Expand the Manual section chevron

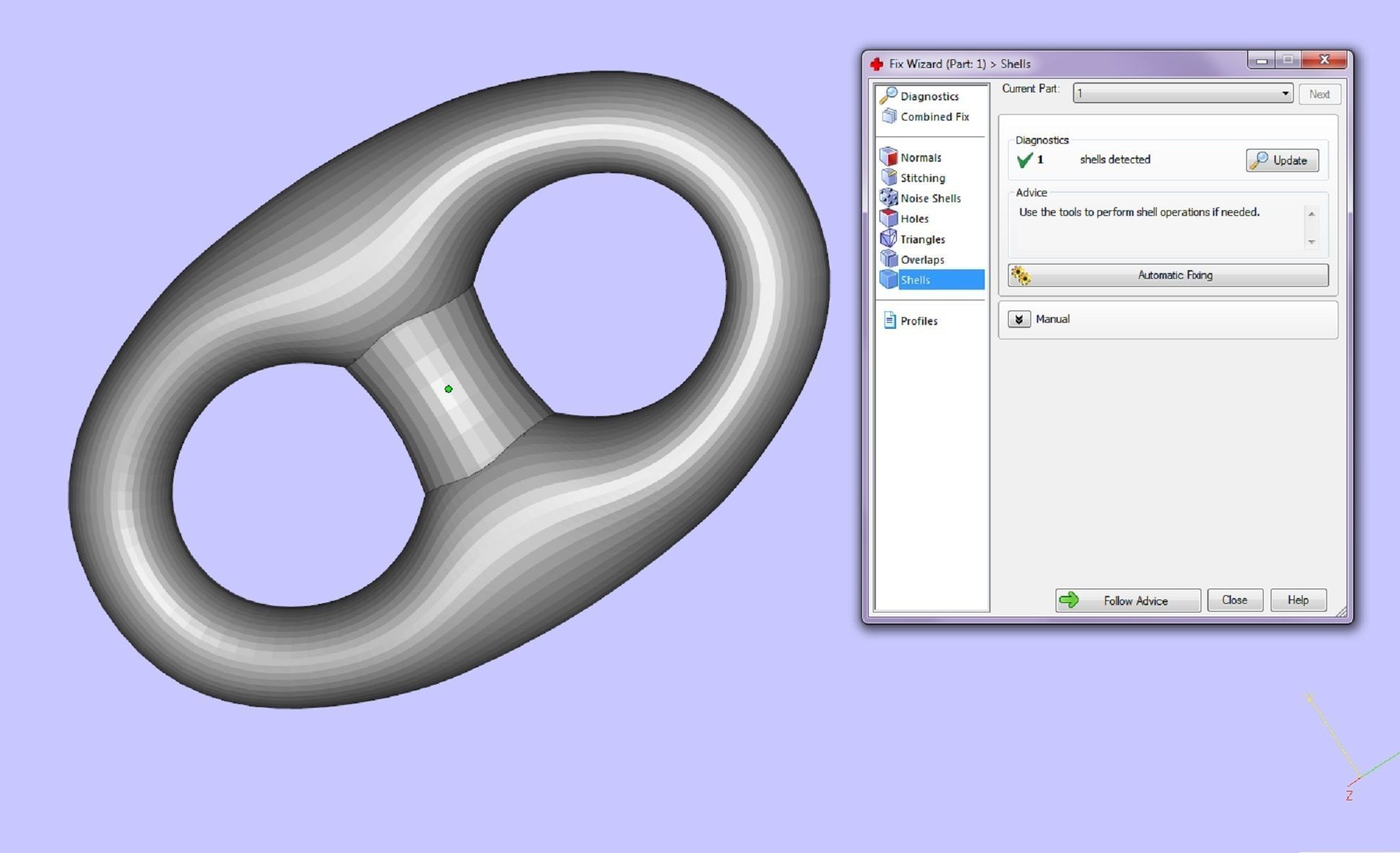(1019, 319)
